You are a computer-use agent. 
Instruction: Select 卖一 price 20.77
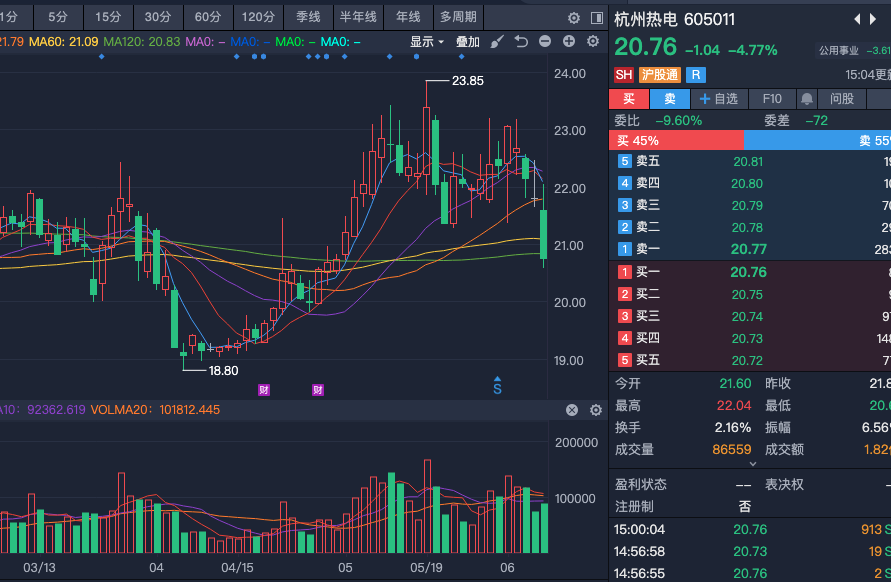(x=750, y=249)
